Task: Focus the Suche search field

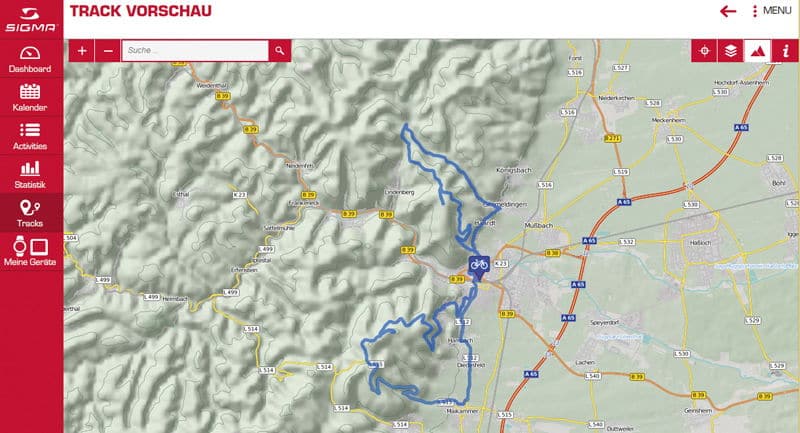Action: (x=195, y=50)
